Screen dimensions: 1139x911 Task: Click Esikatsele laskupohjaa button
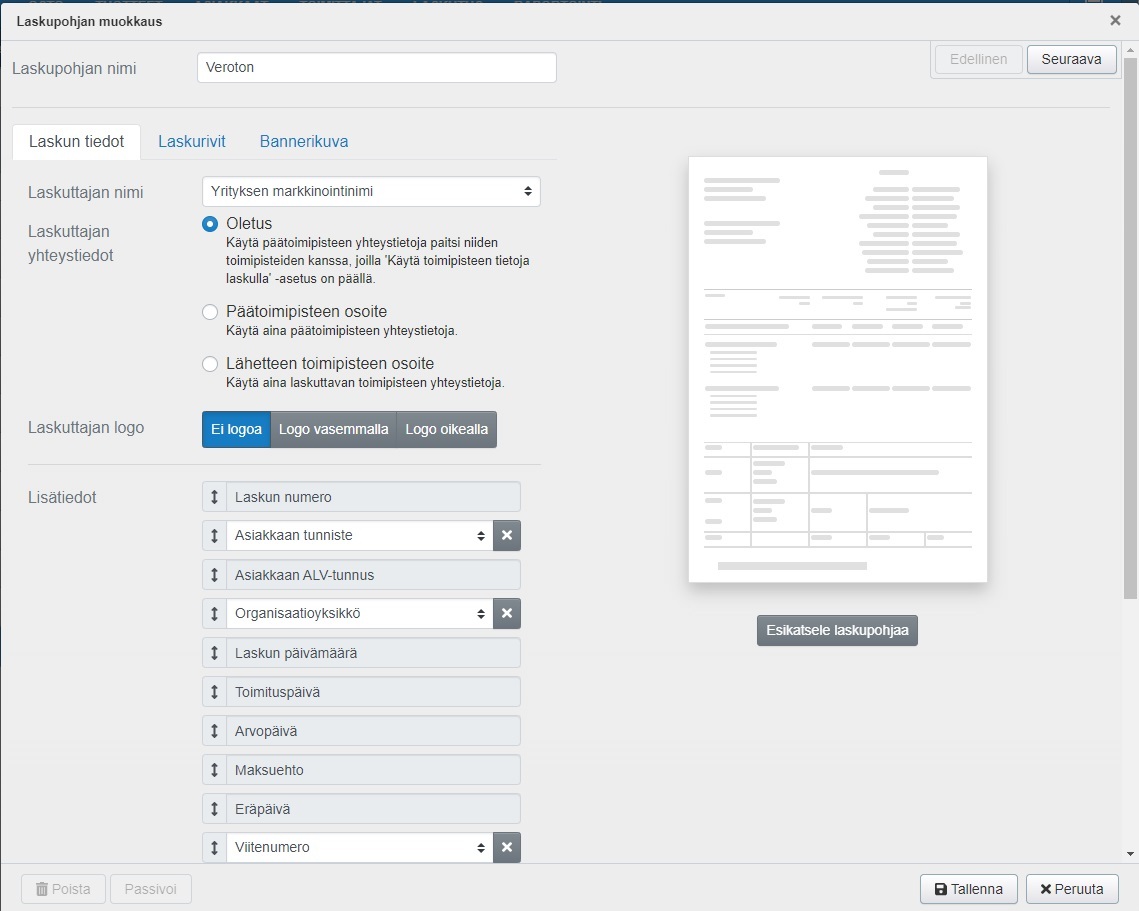click(837, 631)
